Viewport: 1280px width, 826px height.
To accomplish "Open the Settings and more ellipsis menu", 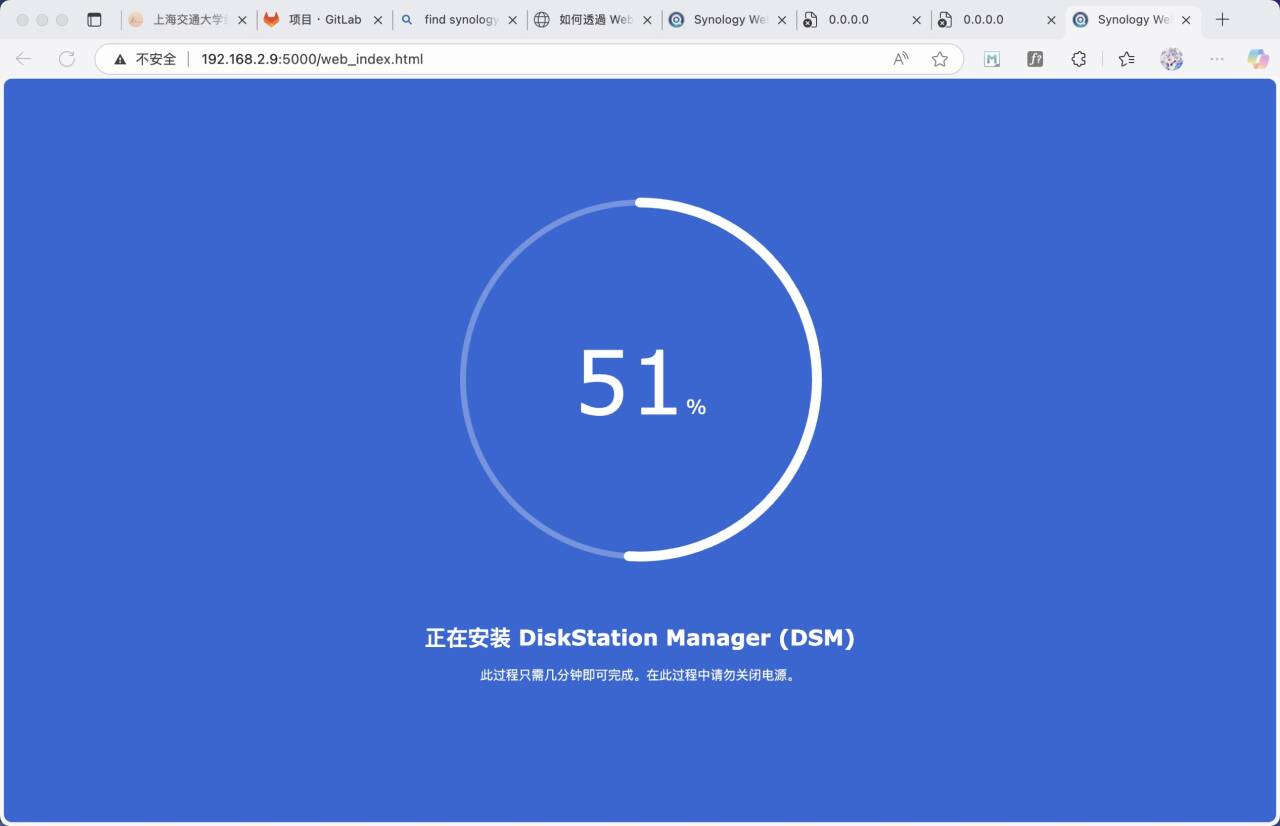I will tap(1217, 59).
